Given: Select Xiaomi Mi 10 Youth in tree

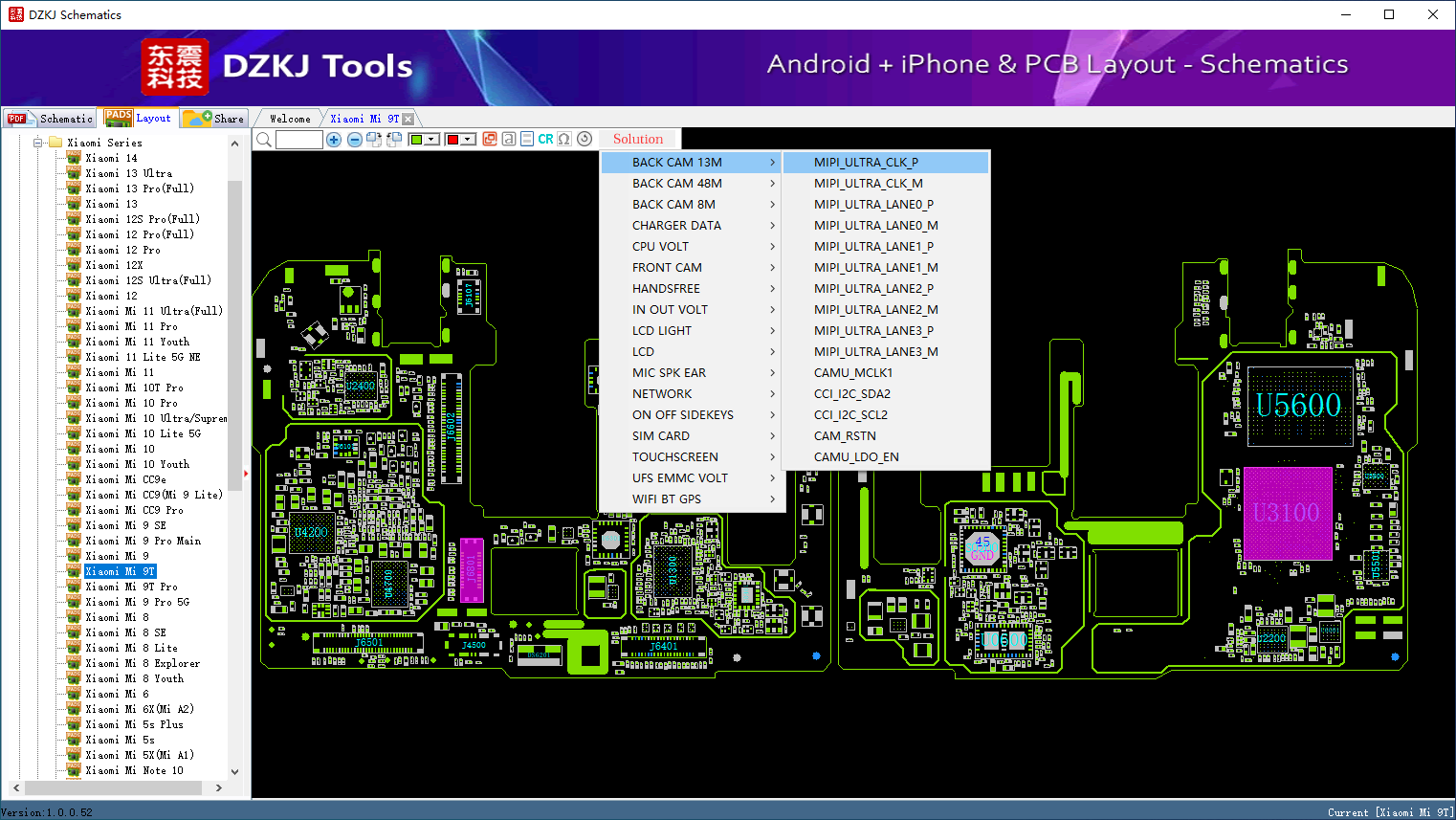Looking at the screenshot, I should pos(137,464).
